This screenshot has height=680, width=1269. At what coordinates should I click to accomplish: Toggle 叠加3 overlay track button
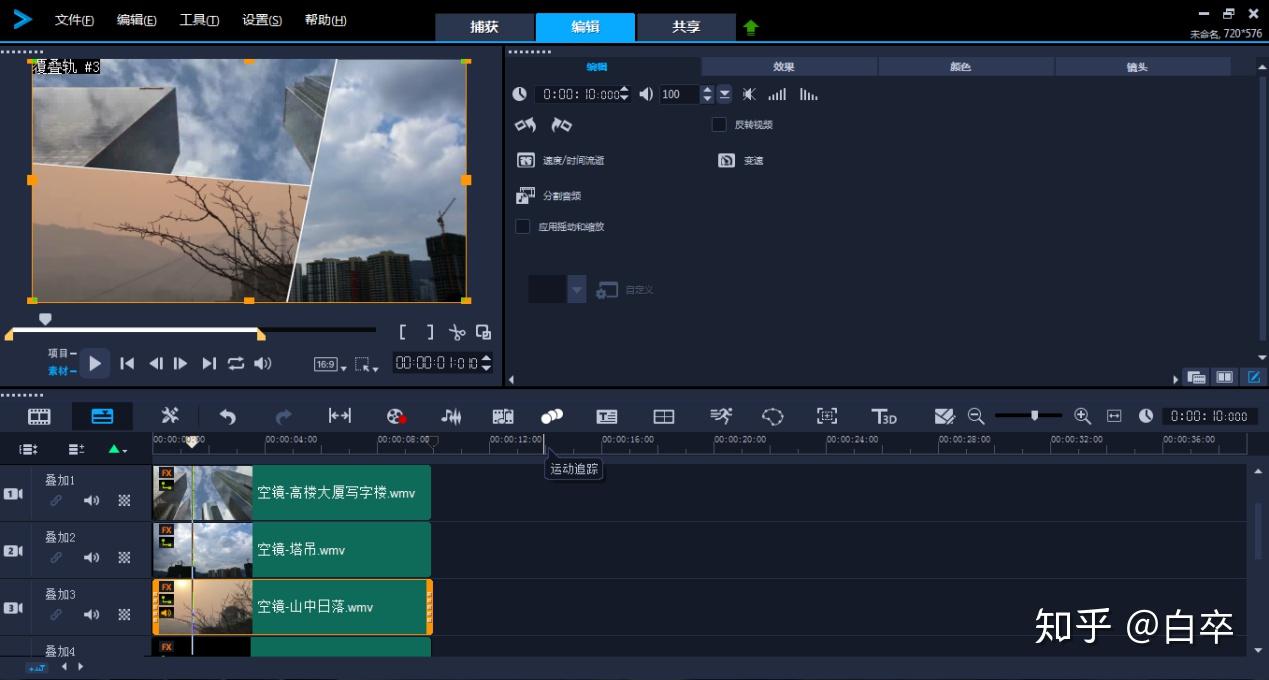(14, 607)
